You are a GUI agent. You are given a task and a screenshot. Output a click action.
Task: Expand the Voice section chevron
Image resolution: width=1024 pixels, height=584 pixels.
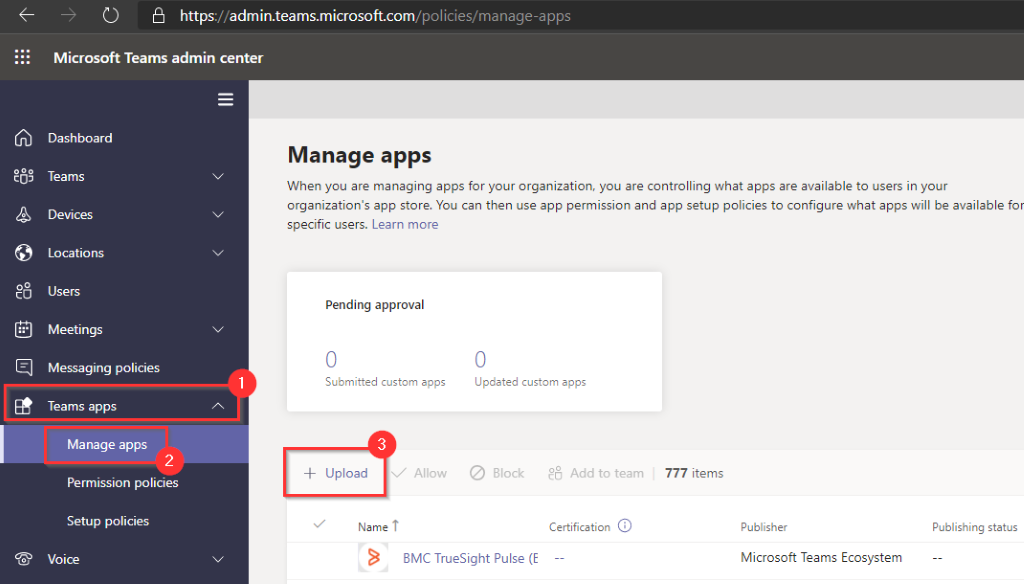[218, 559]
